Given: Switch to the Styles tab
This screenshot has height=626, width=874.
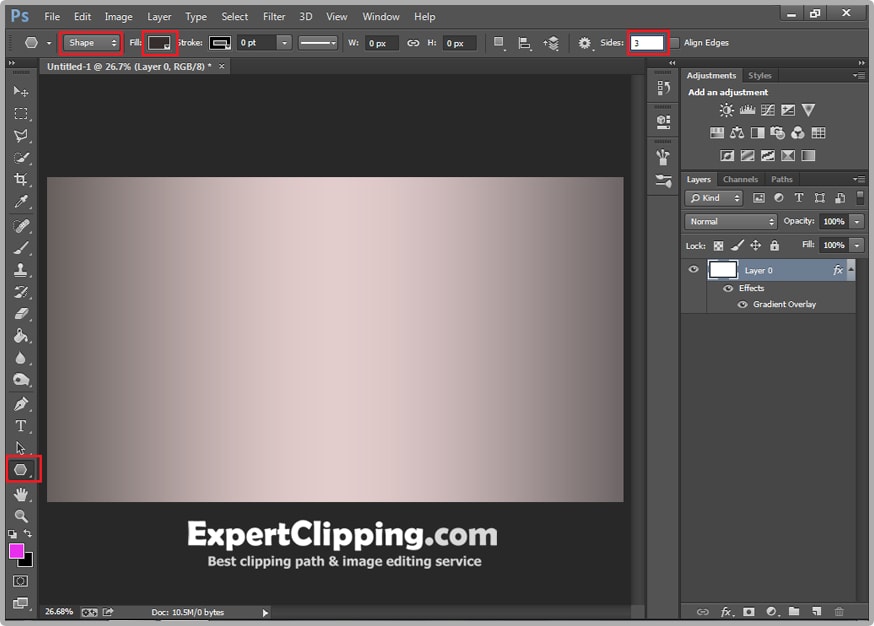Looking at the screenshot, I should (x=760, y=76).
